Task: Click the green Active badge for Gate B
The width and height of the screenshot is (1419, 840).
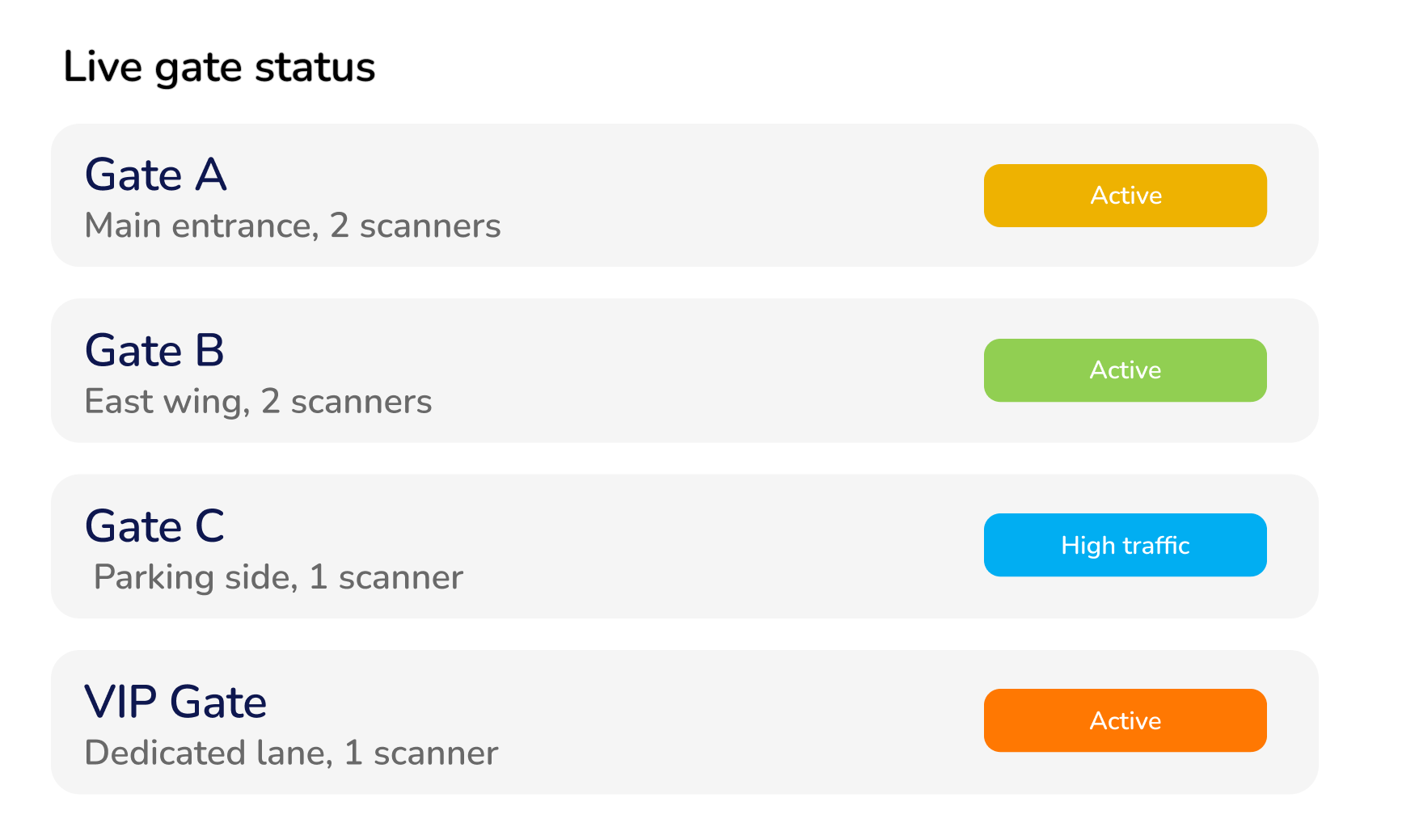Action: point(1125,370)
